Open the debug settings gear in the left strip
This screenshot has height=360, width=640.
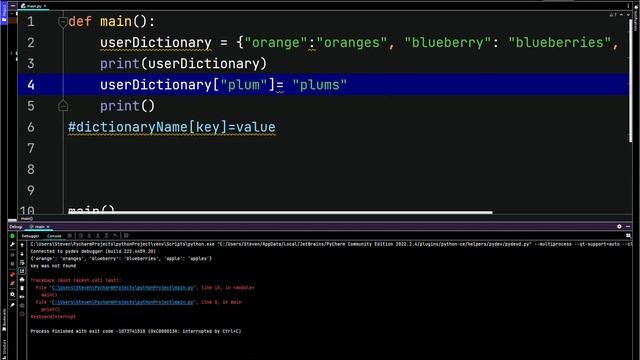[12, 294]
